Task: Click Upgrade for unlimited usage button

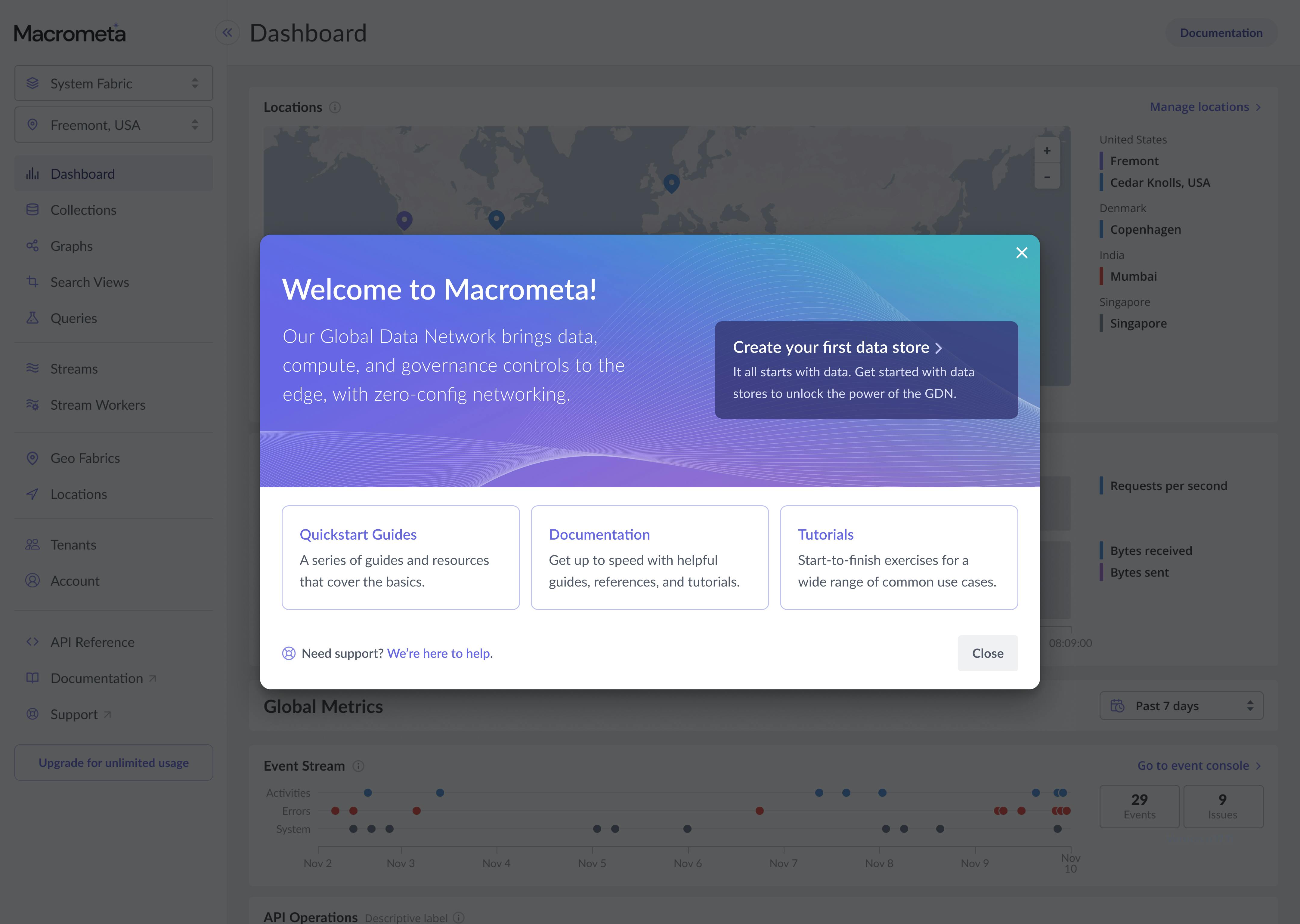Action: point(114,762)
